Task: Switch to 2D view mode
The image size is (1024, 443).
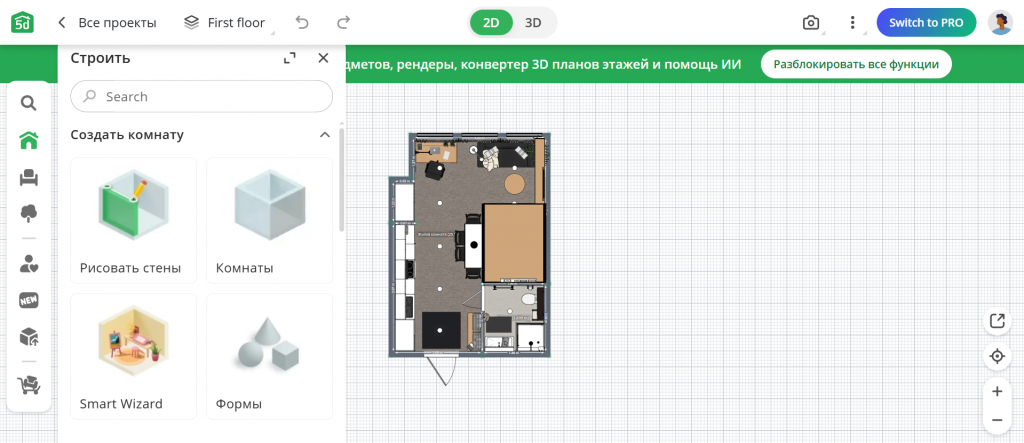Action: coord(491,22)
